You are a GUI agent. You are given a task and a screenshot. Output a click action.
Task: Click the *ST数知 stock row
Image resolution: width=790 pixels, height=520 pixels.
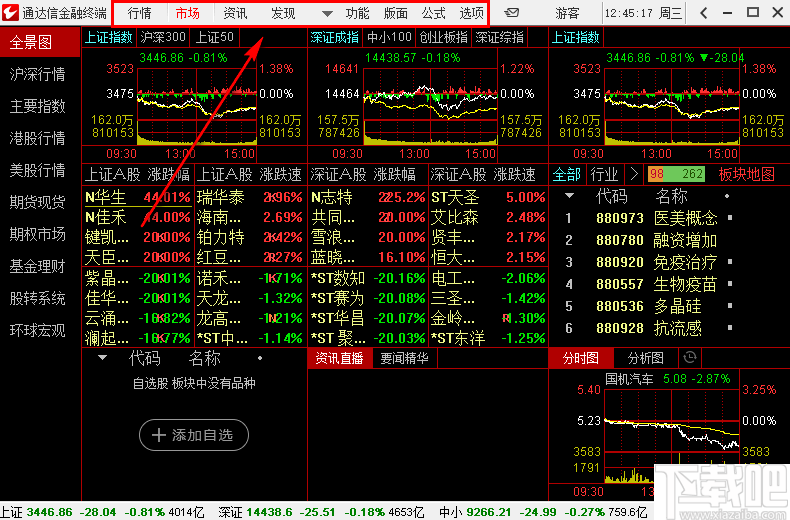point(368,278)
